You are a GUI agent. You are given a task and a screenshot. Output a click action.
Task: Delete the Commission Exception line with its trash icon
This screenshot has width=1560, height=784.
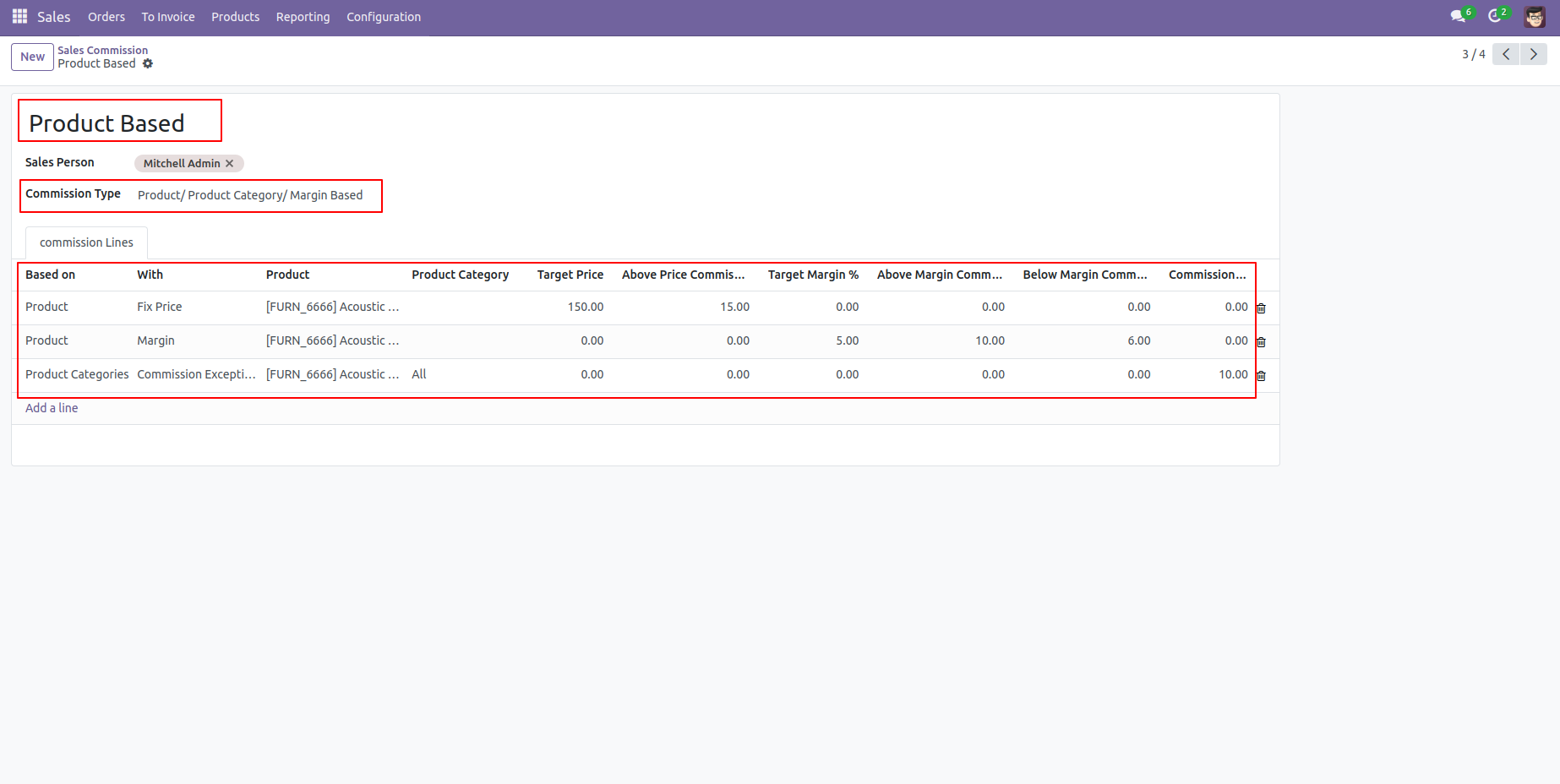[1261, 375]
